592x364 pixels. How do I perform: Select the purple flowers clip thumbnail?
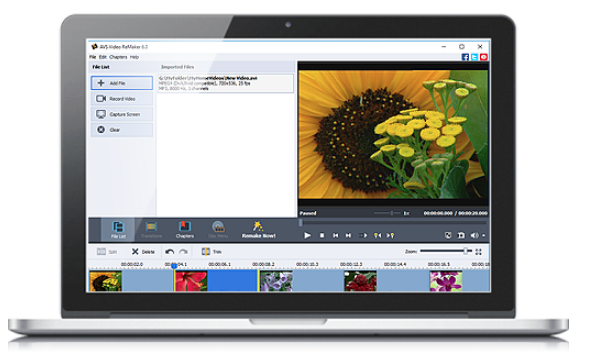[x=276, y=281]
